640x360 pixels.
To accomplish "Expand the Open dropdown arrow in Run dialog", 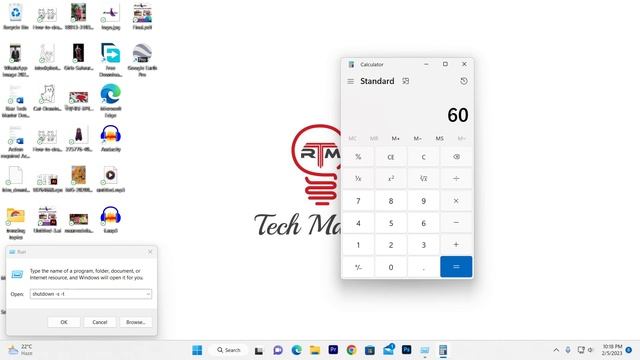I will pyautogui.click(x=148, y=294).
